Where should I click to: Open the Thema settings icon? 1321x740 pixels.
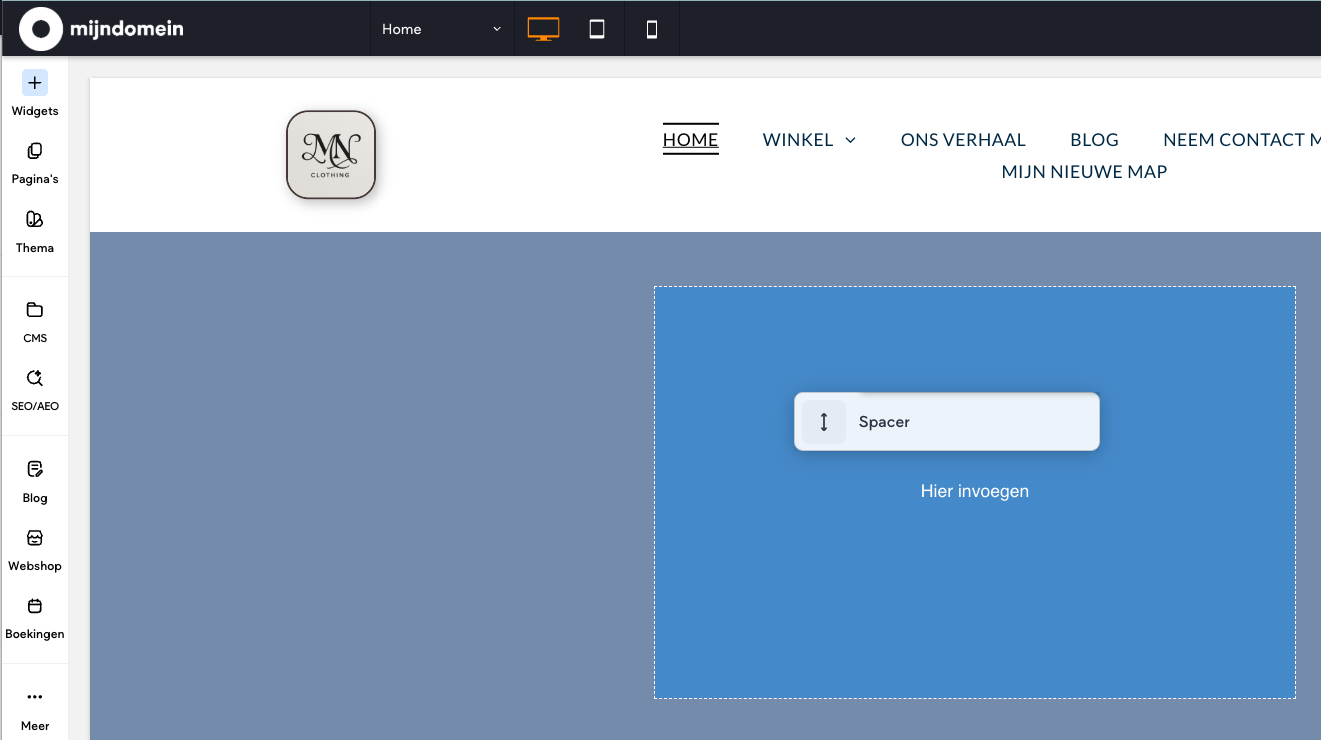(35, 220)
